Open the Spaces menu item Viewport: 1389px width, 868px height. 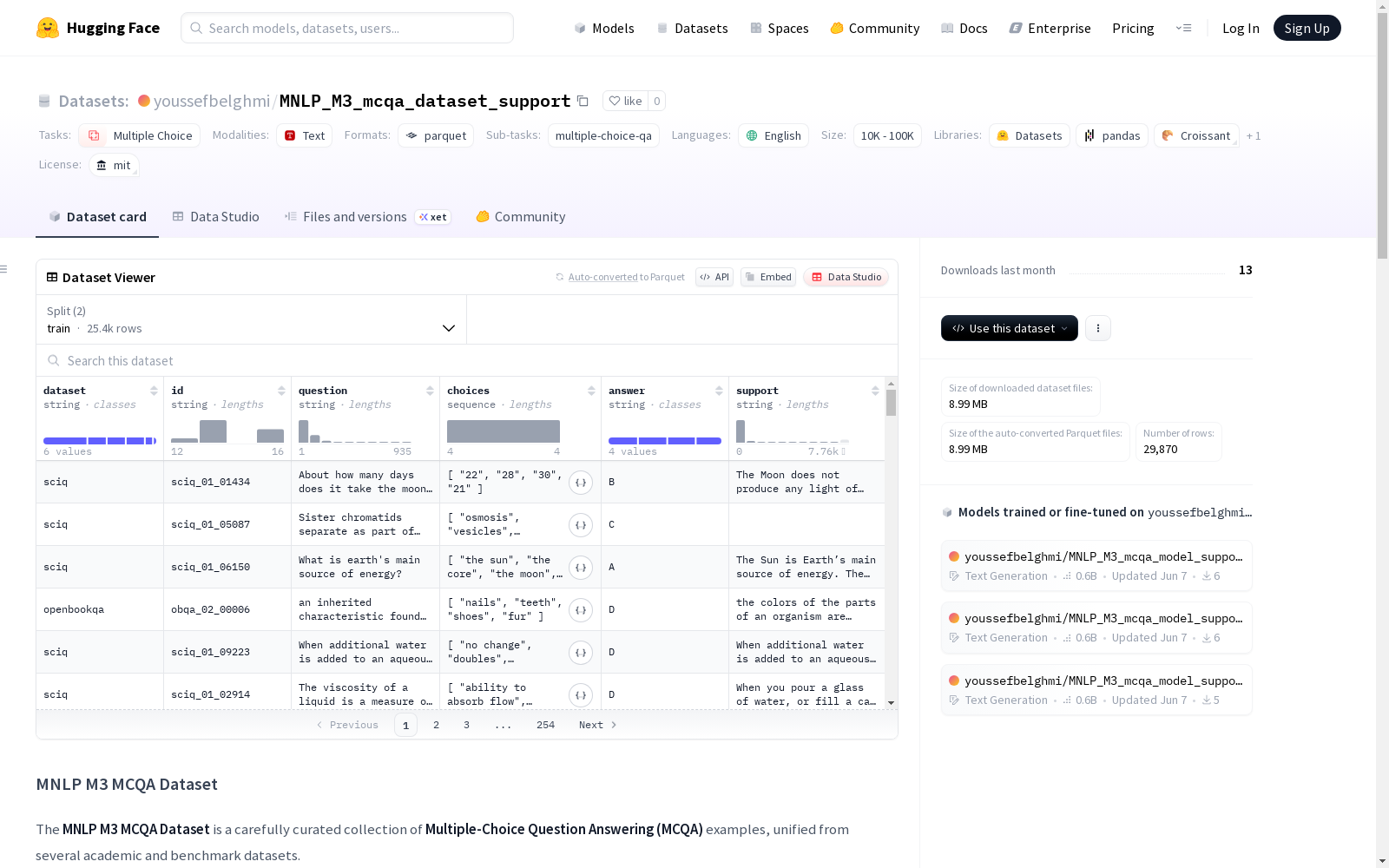780,28
